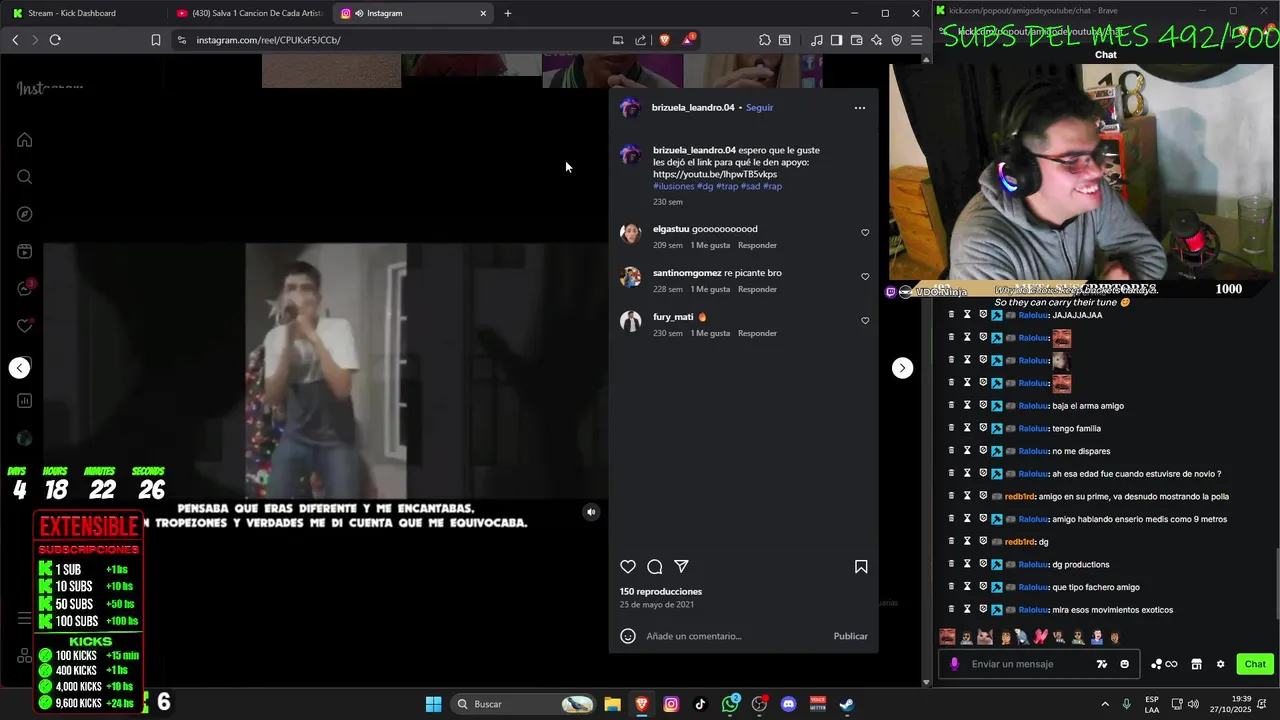1280x720 pixels.
Task: Reload the Instagram page
Action: (55, 40)
